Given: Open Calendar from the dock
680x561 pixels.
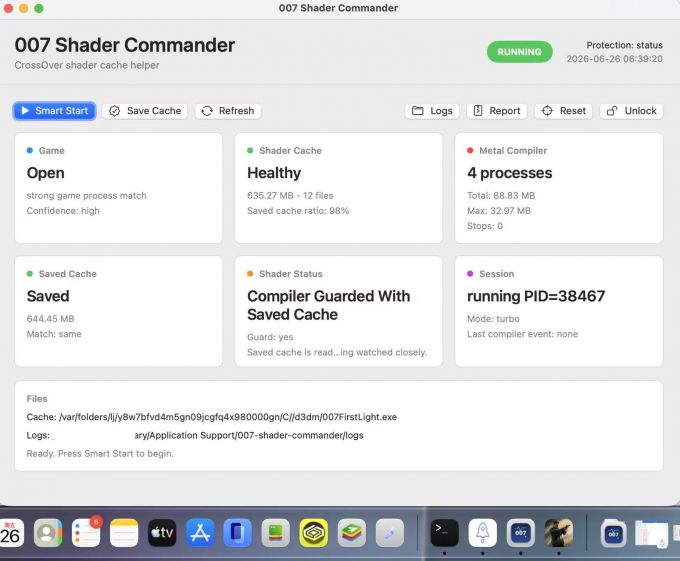Looking at the screenshot, I should (10, 533).
